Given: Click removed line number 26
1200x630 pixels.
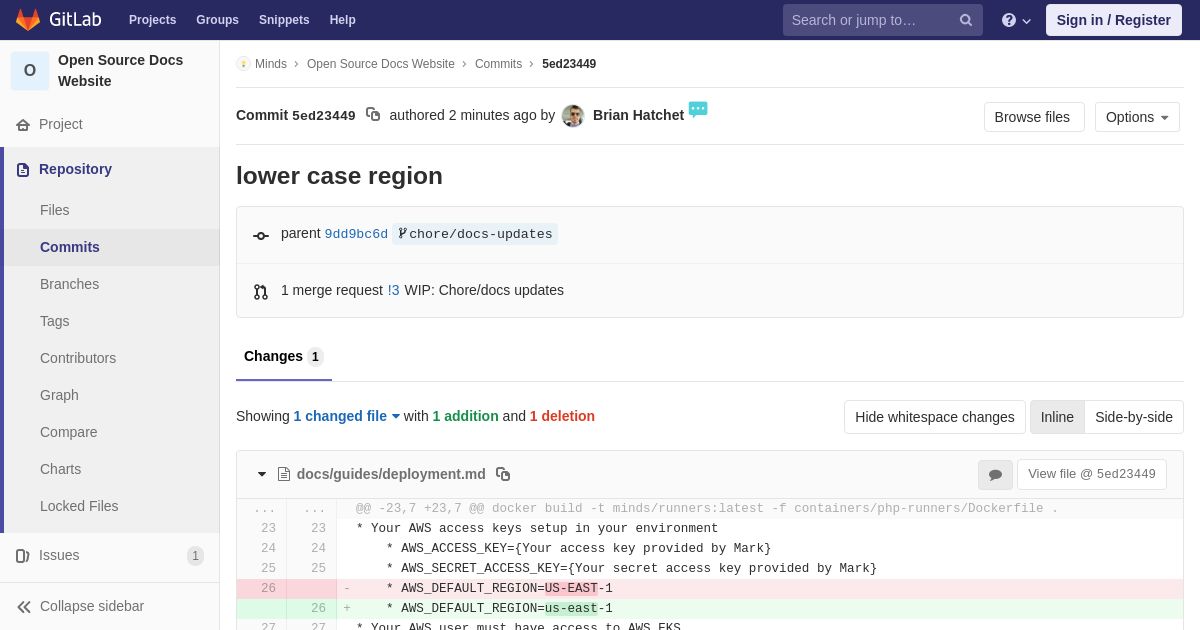Looking at the screenshot, I should click(268, 588).
